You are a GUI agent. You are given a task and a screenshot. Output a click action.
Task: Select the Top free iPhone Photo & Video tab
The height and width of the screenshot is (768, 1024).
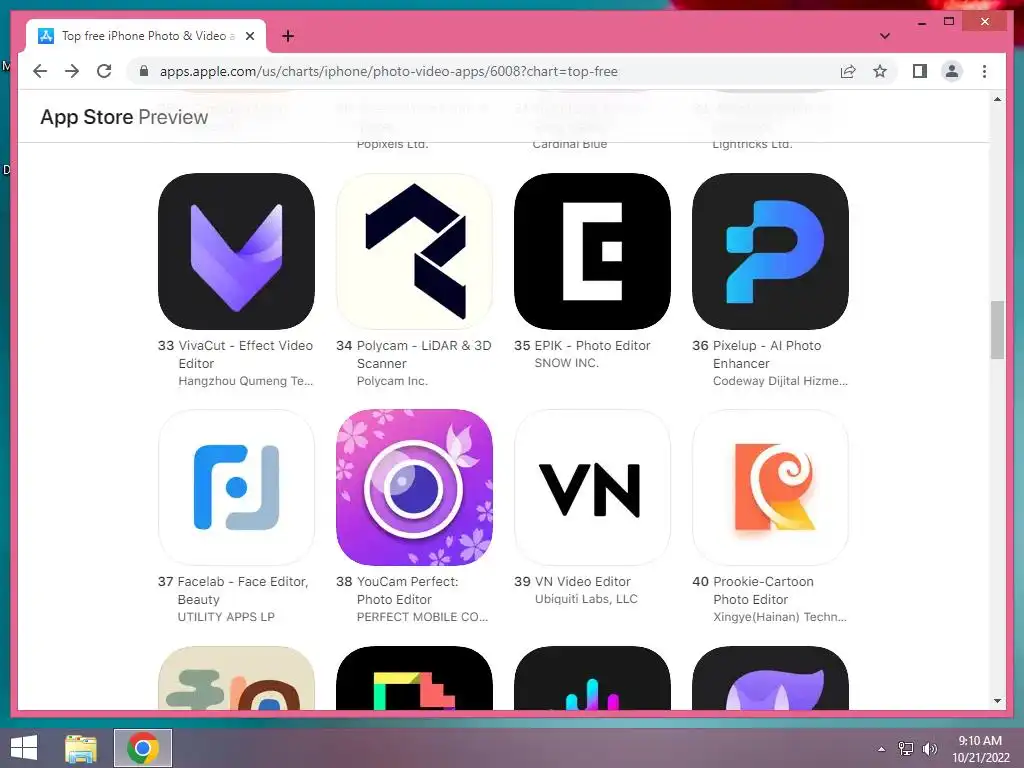146,36
